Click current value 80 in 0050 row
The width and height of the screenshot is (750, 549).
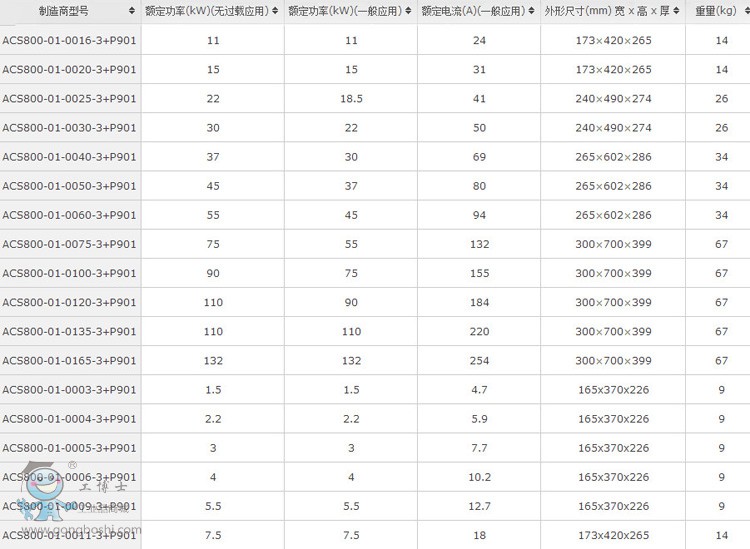pyautogui.click(x=479, y=186)
